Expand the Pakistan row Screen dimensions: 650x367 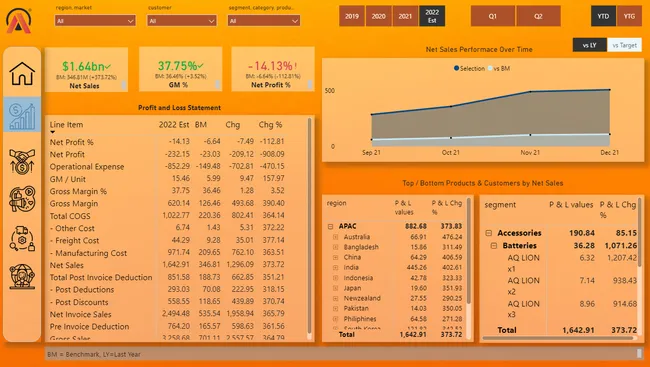[x=335, y=309]
